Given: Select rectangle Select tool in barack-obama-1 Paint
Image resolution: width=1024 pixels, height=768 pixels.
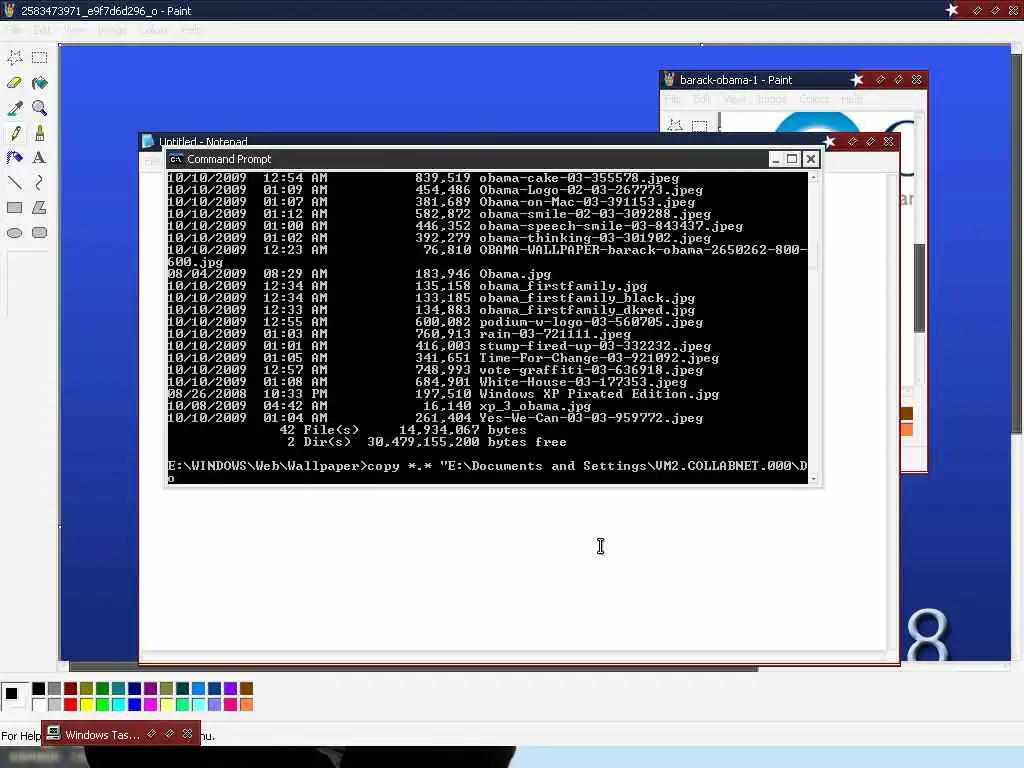Looking at the screenshot, I should (x=699, y=125).
